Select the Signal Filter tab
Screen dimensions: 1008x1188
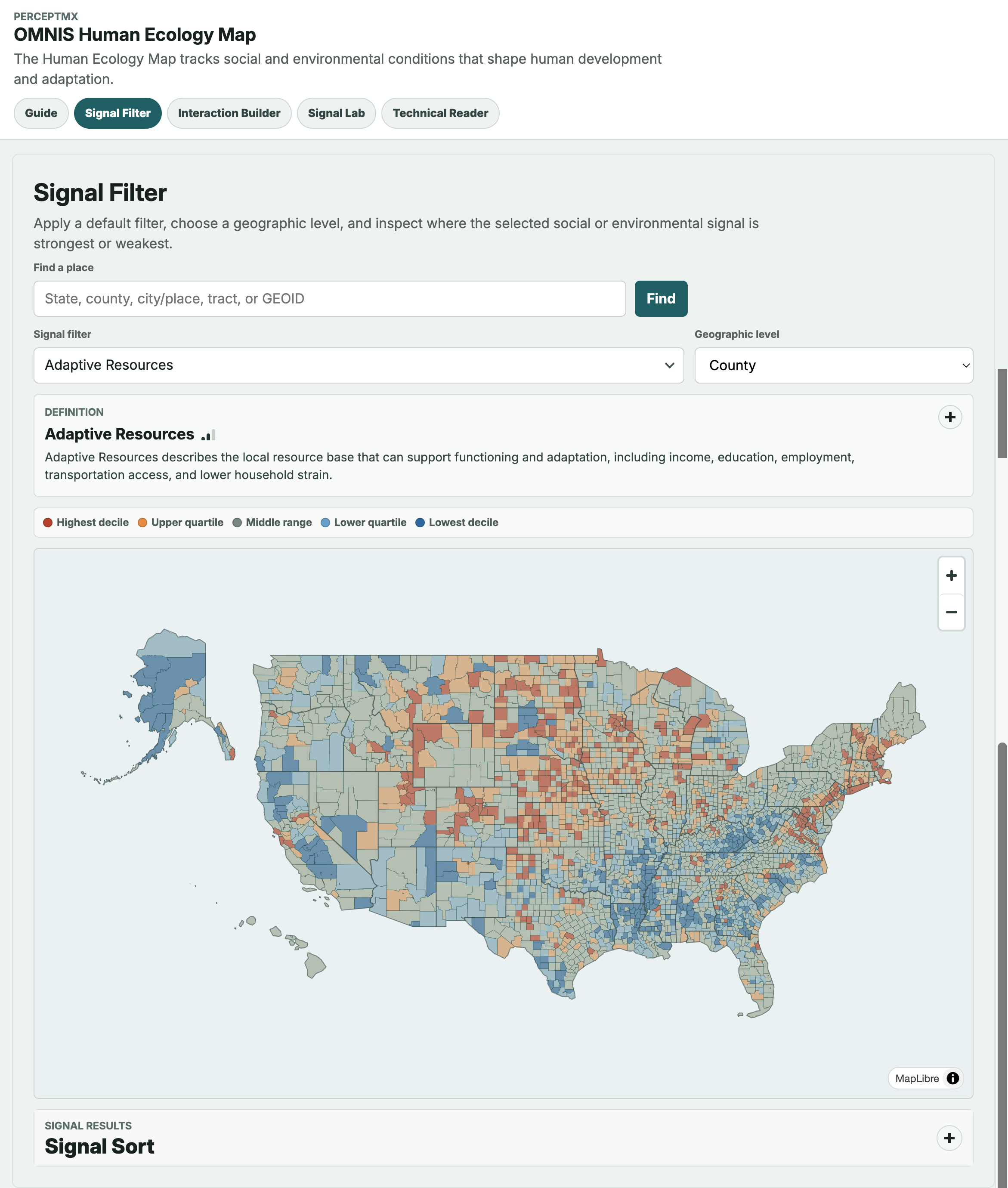[117, 113]
